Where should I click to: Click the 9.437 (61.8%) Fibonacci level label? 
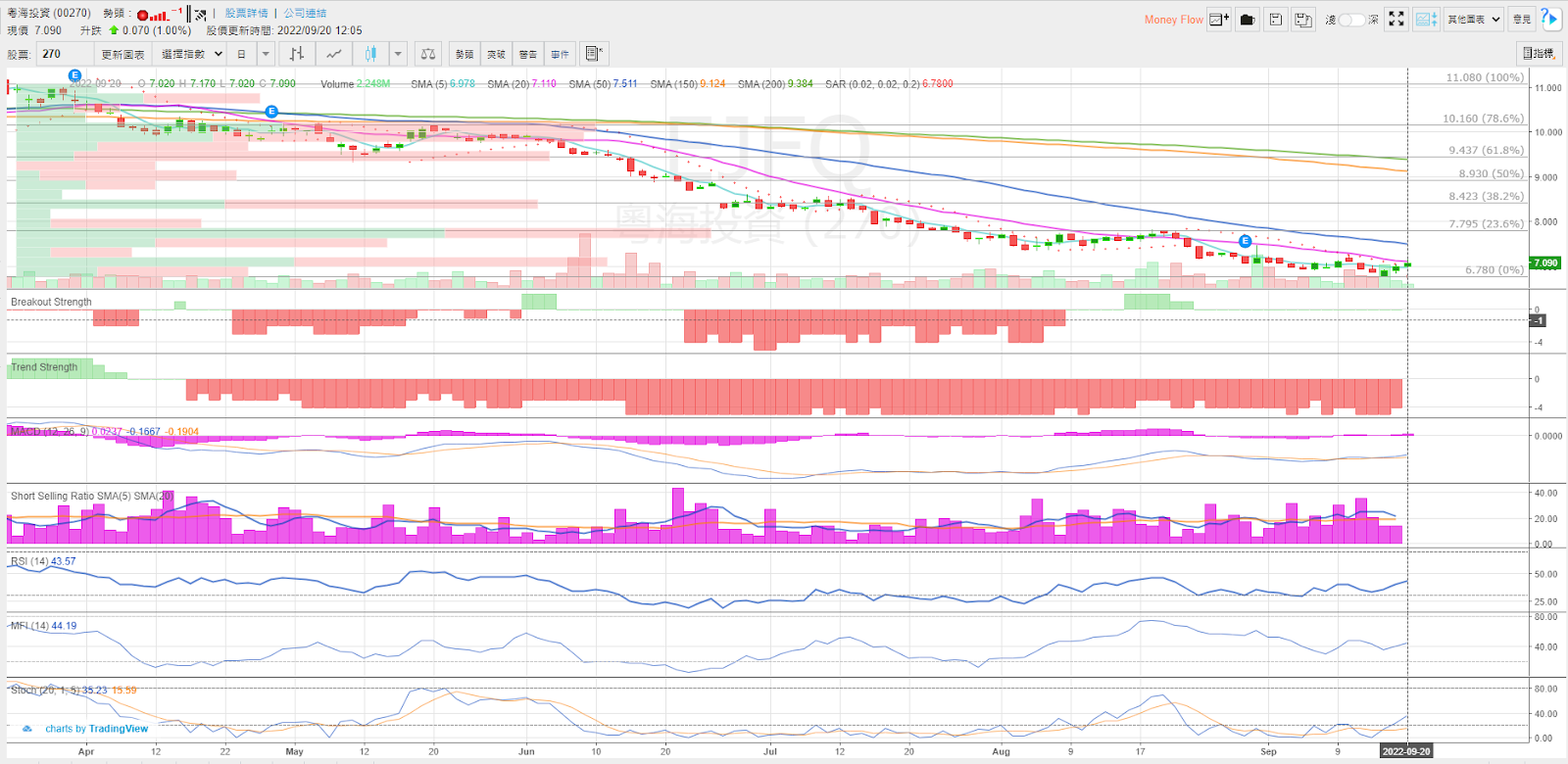1487,150
